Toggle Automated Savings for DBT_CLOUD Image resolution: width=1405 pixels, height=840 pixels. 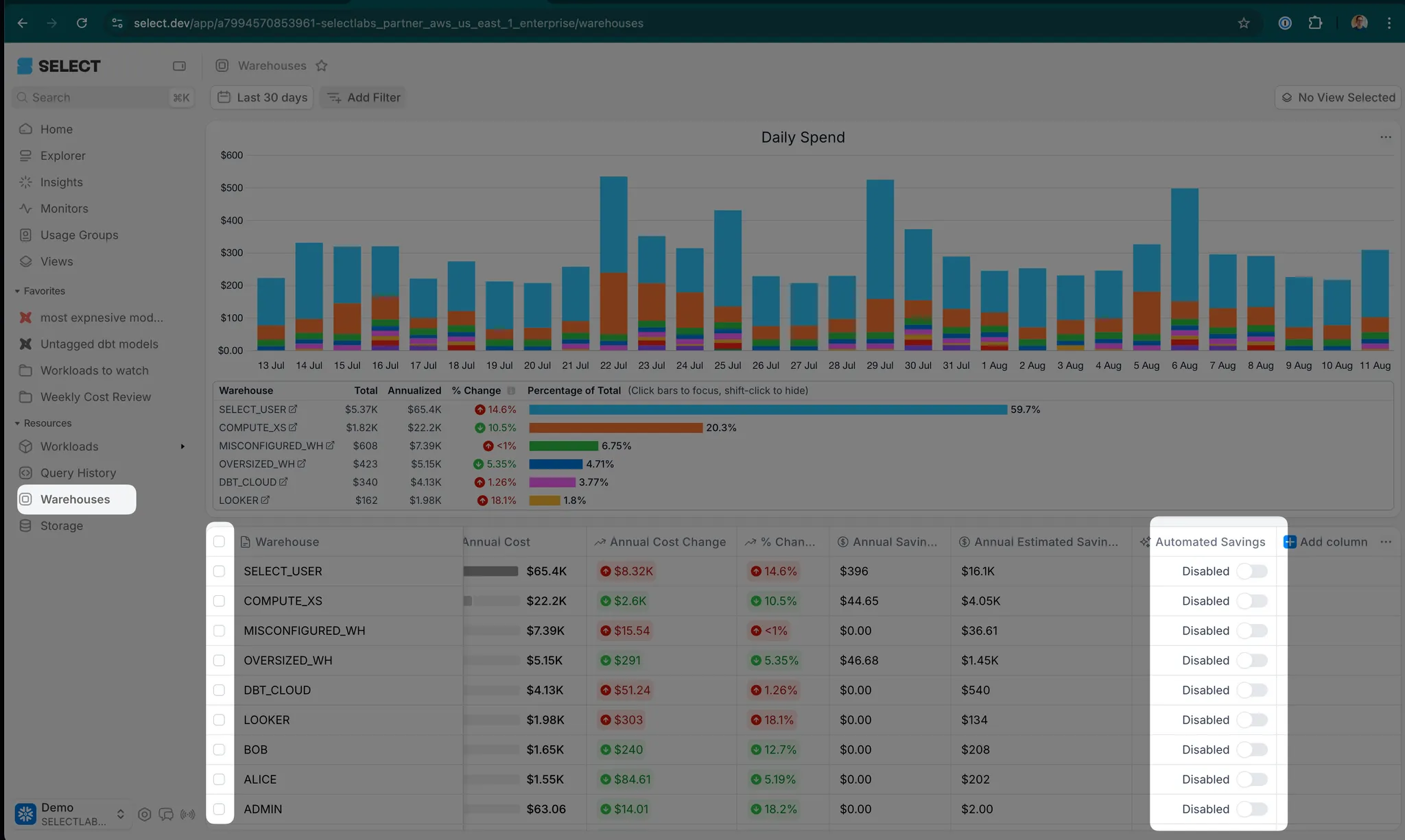pyautogui.click(x=1251, y=690)
